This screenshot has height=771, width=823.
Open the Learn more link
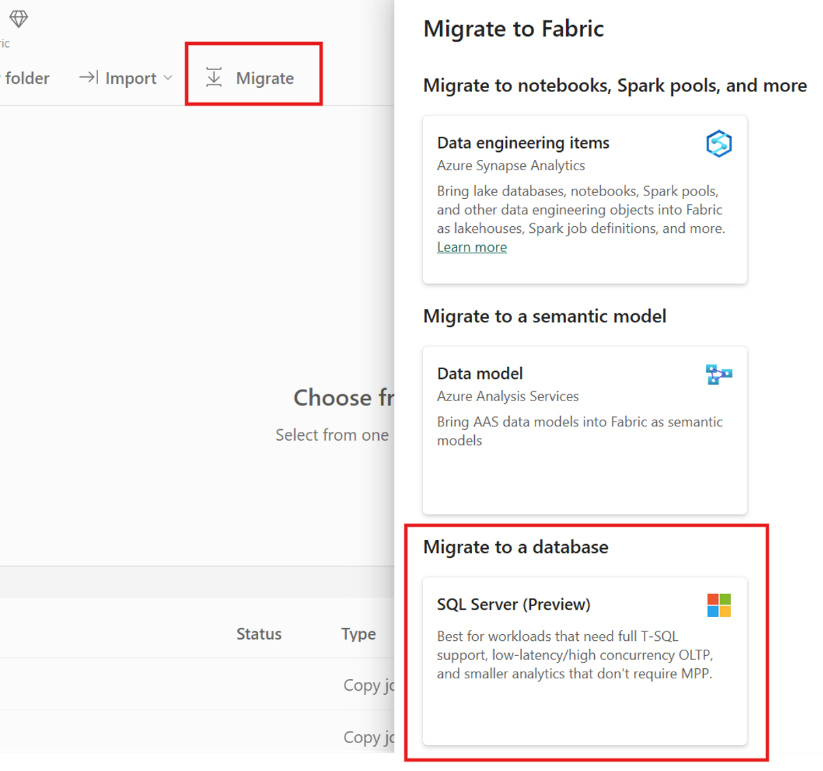[x=471, y=246]
